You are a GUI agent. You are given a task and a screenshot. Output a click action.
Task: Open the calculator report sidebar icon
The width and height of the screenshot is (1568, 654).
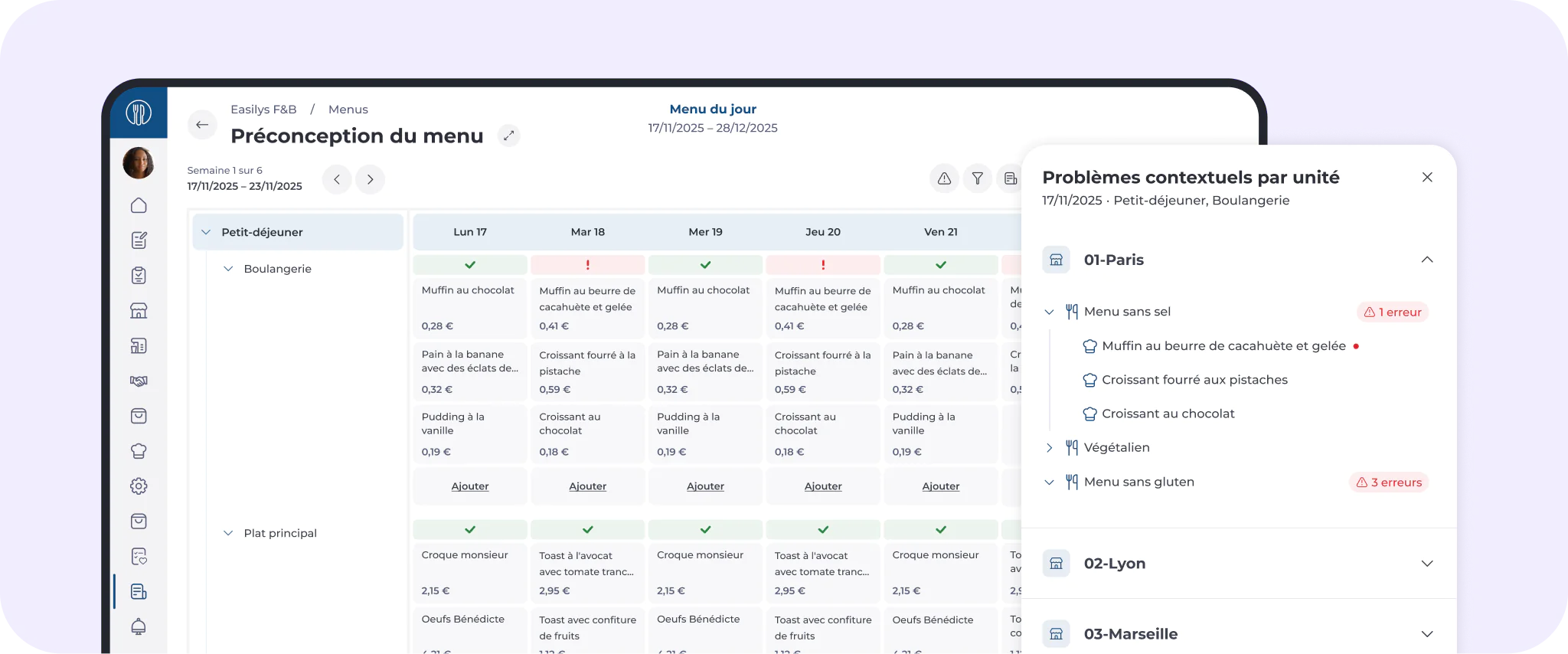coord(139,346)
